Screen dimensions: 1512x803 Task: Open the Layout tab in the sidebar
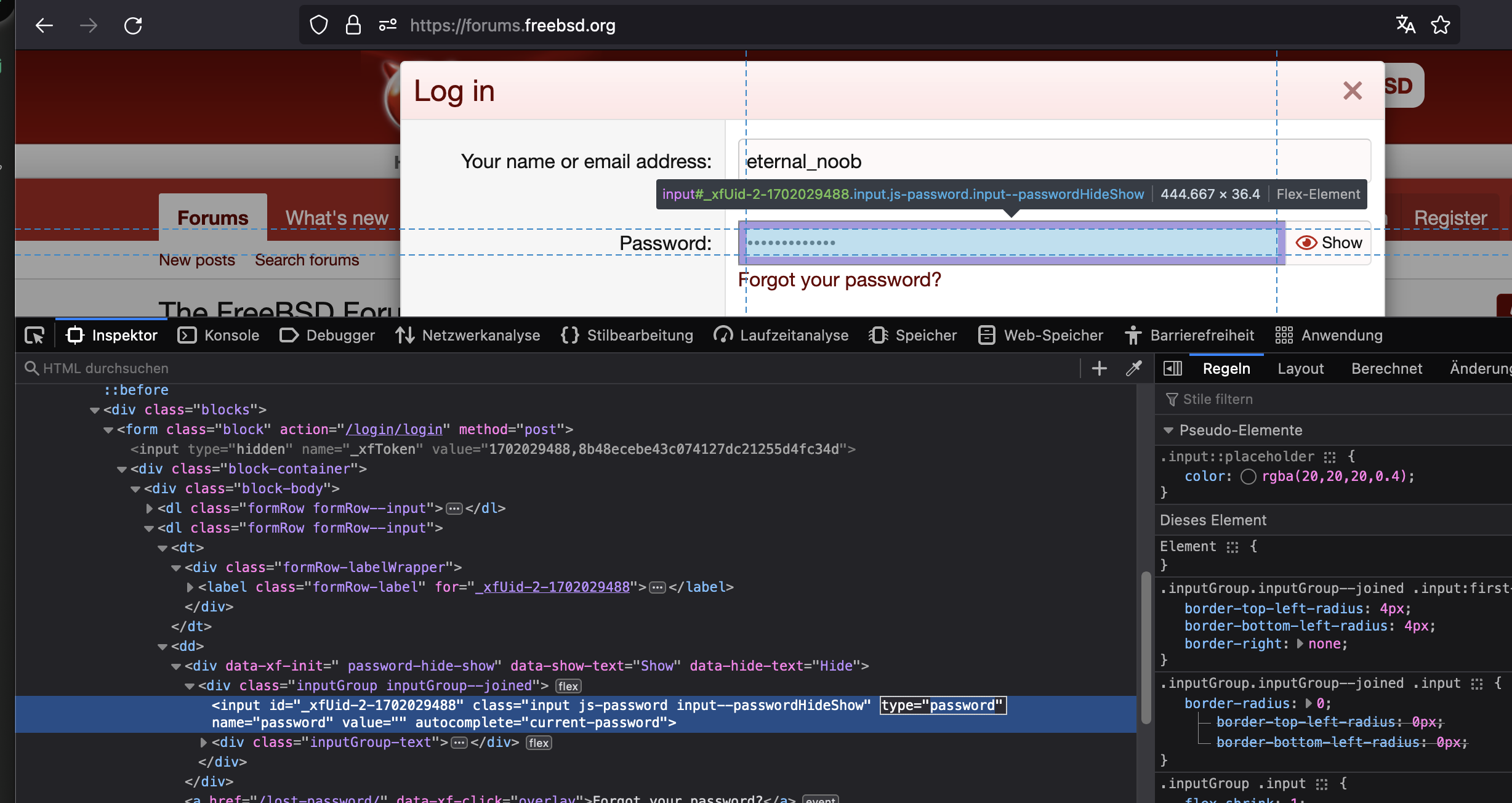(1300, 368)
